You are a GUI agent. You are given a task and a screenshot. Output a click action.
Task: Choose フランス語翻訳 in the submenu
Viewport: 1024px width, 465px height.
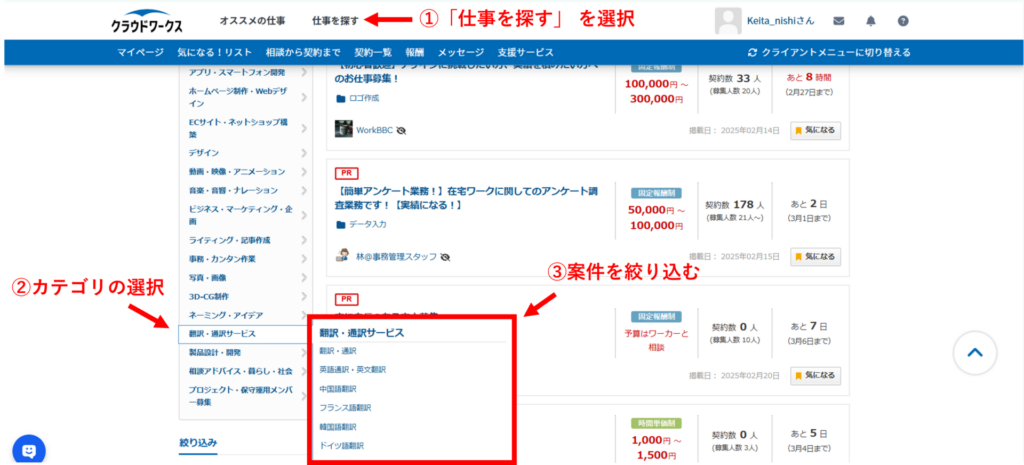[345, 408]
